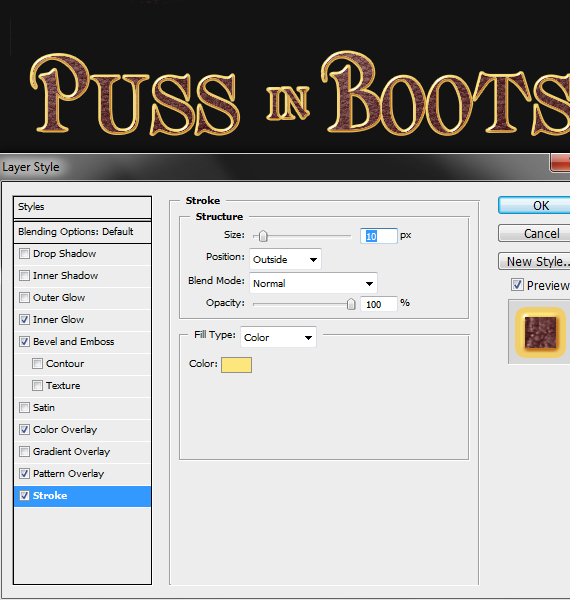
Task: Toggle the Preview checkbox
Action: click(517, 285)
